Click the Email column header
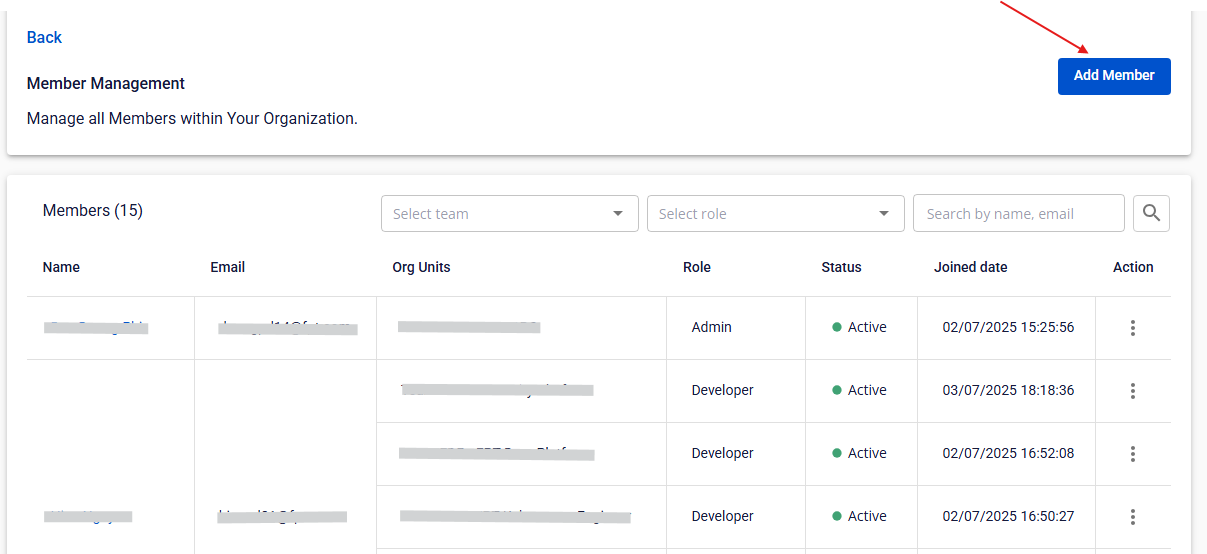 click(x=228, y=267)
